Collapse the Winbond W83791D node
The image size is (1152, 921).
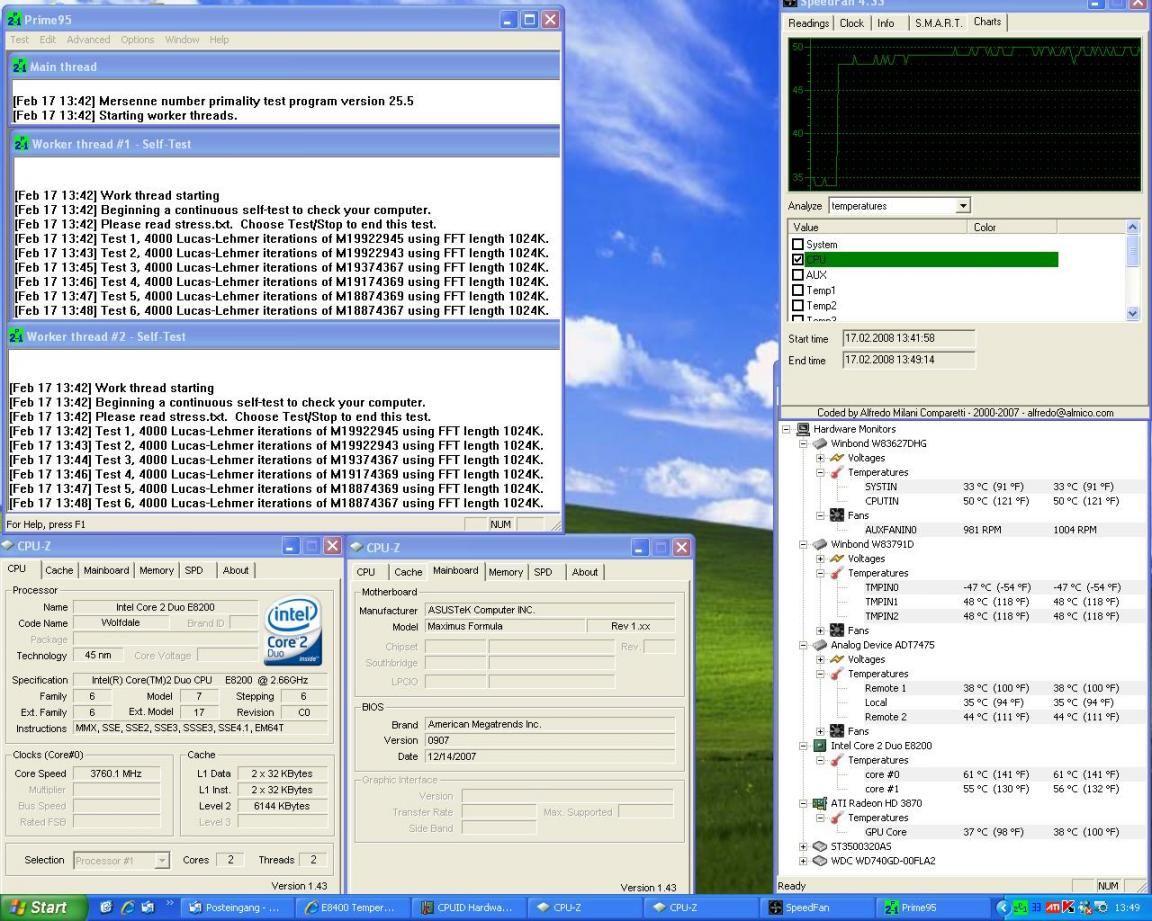[803, 544]
